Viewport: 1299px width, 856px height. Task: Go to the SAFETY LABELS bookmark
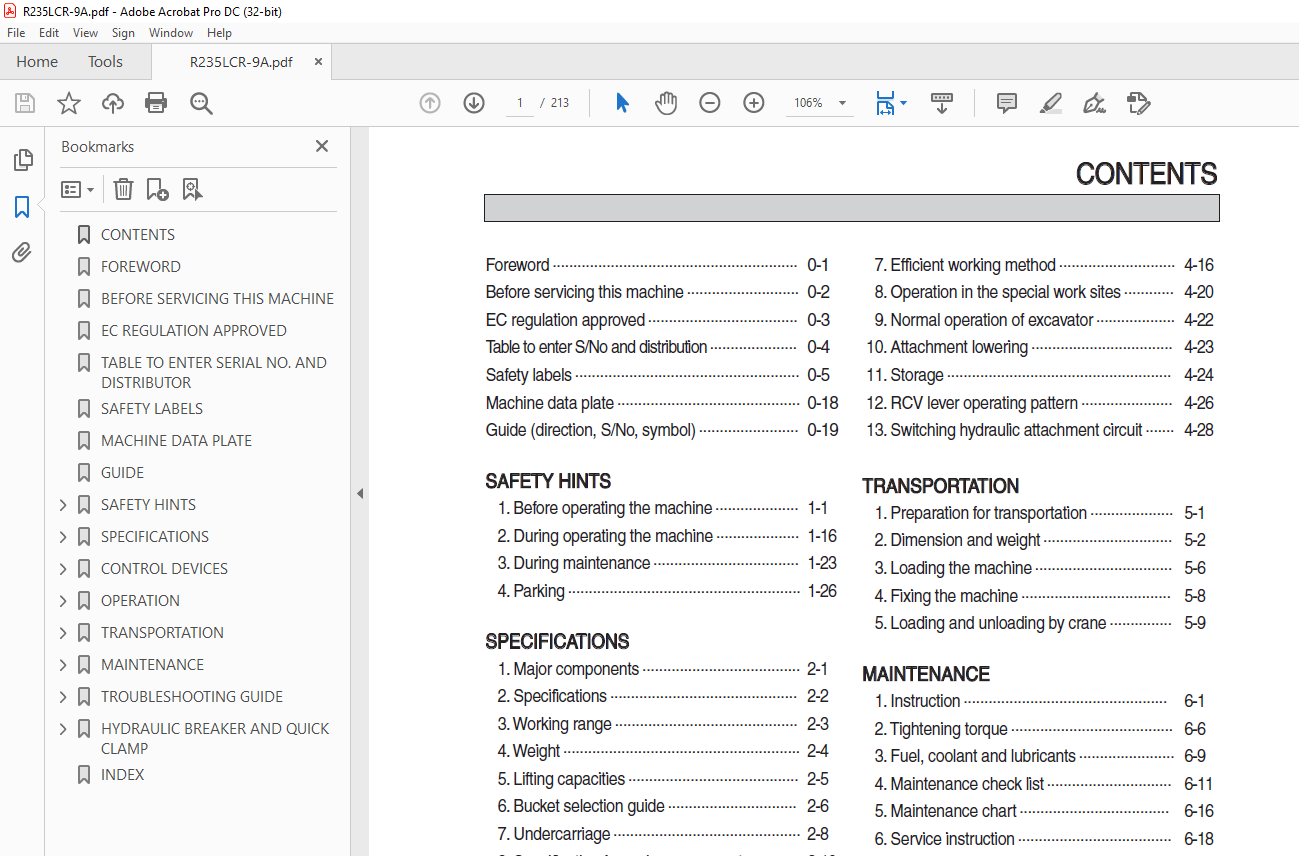coord(152,409)
